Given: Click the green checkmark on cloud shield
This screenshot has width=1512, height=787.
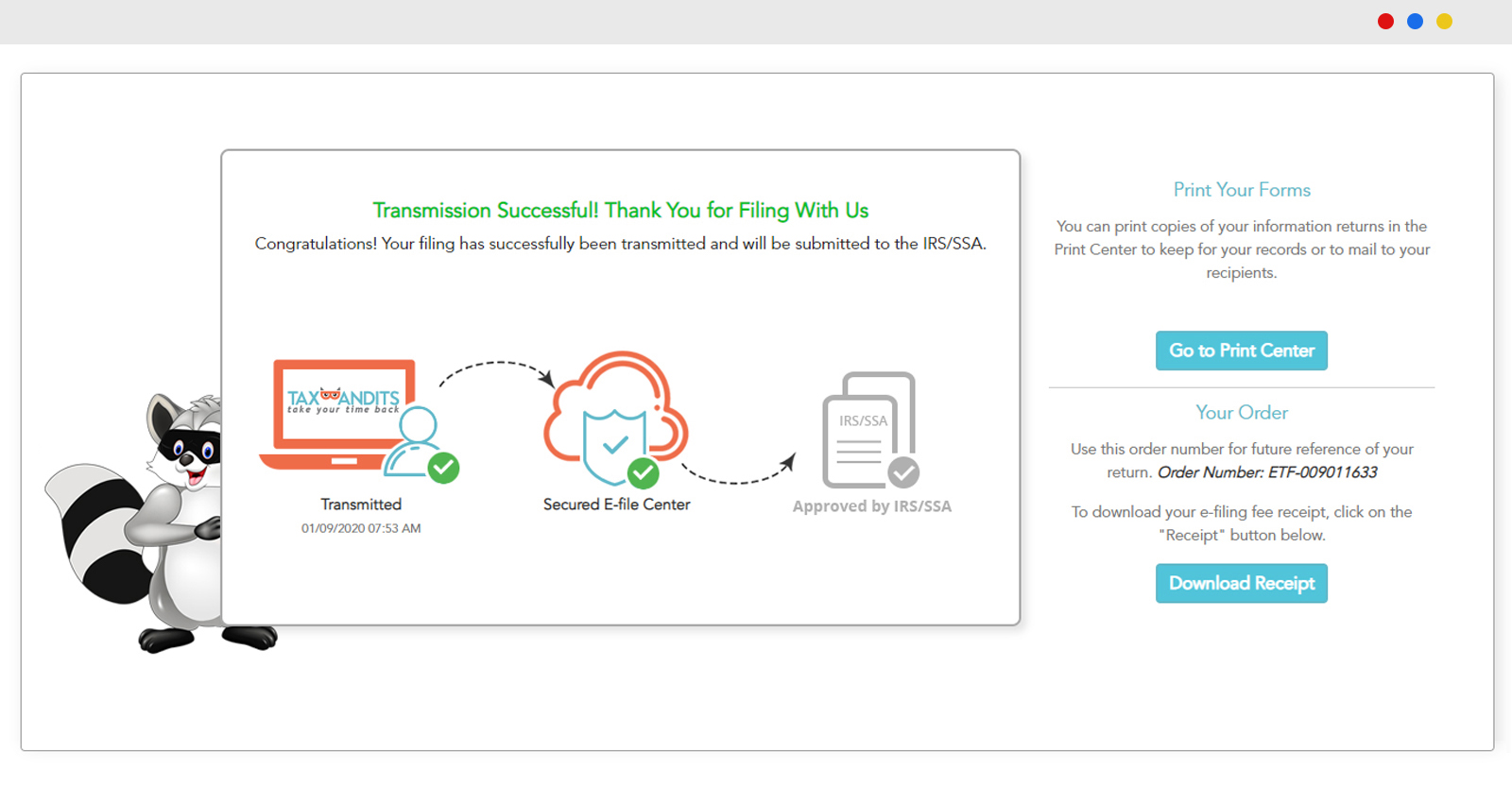Looking at the screenshot, I should (643, 472).
